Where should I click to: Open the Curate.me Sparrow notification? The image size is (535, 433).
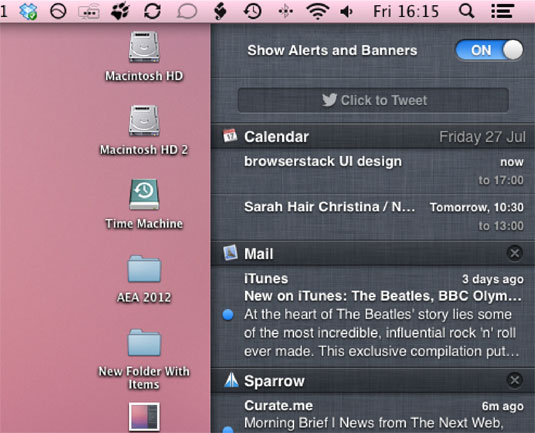tap(278, 406)
